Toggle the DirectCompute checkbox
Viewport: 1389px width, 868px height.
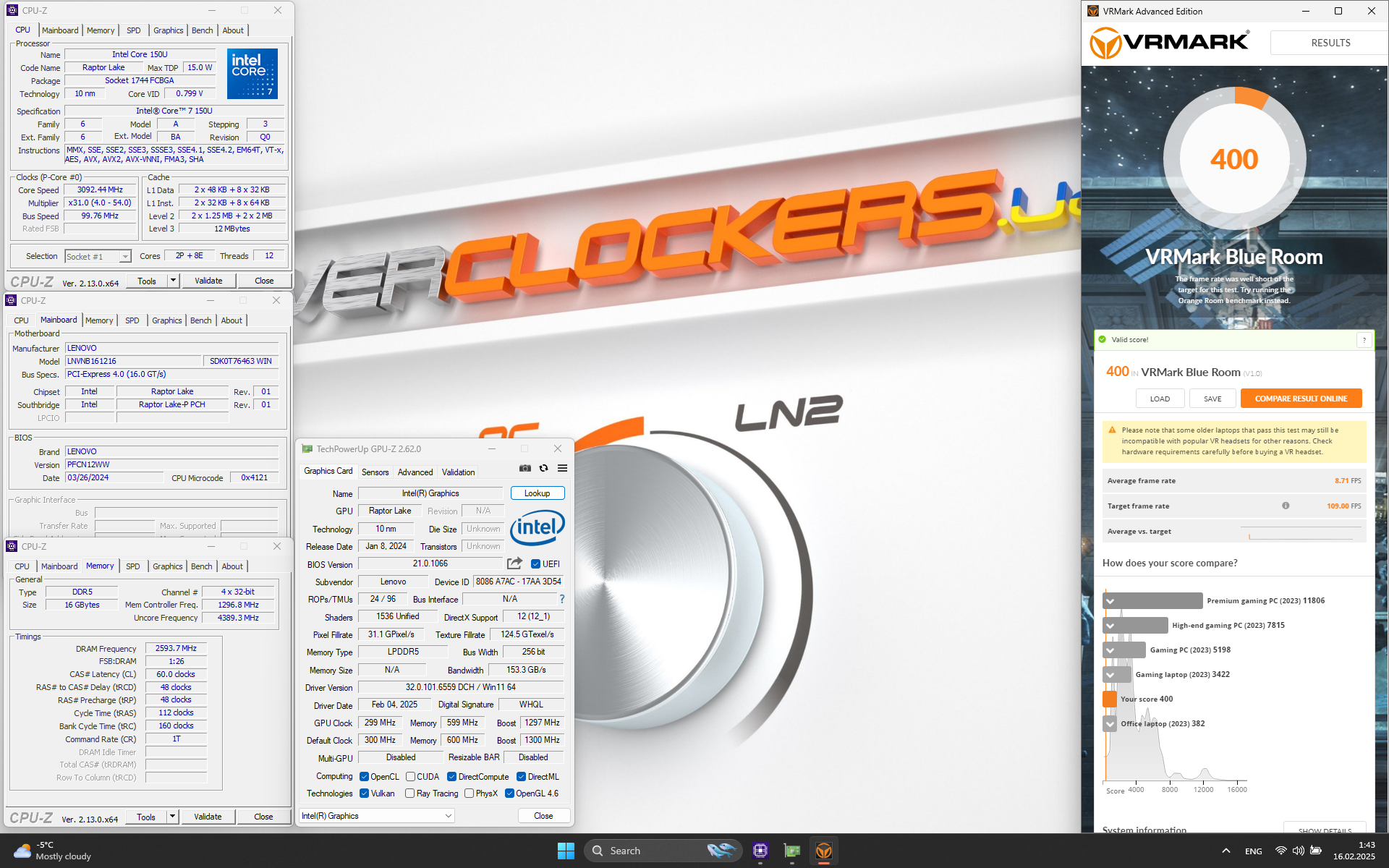(x=451, y=777)
